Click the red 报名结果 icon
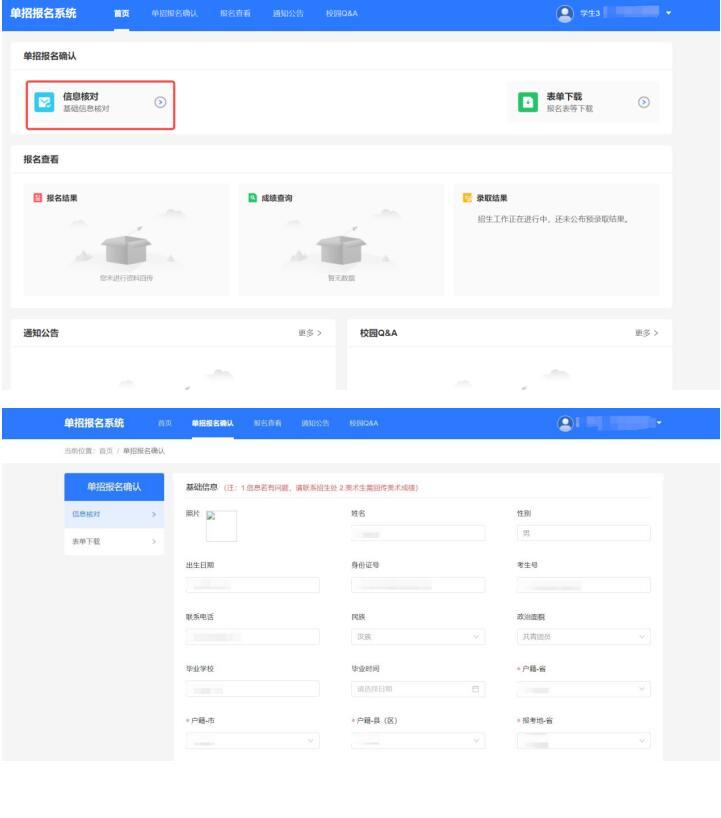Screen dimensions: 721x818 [x=37, y=198]
